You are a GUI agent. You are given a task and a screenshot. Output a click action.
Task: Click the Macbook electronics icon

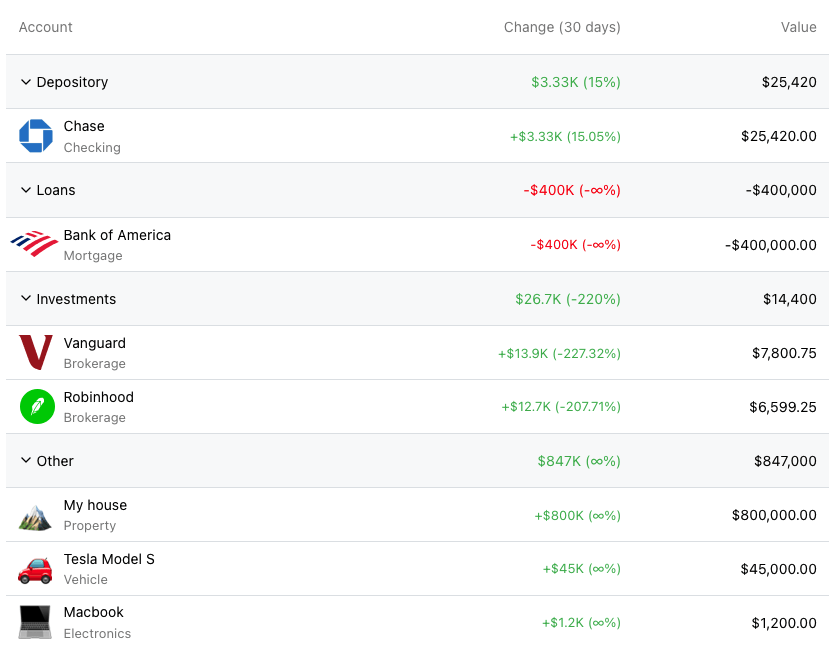[x=36, y=621]
